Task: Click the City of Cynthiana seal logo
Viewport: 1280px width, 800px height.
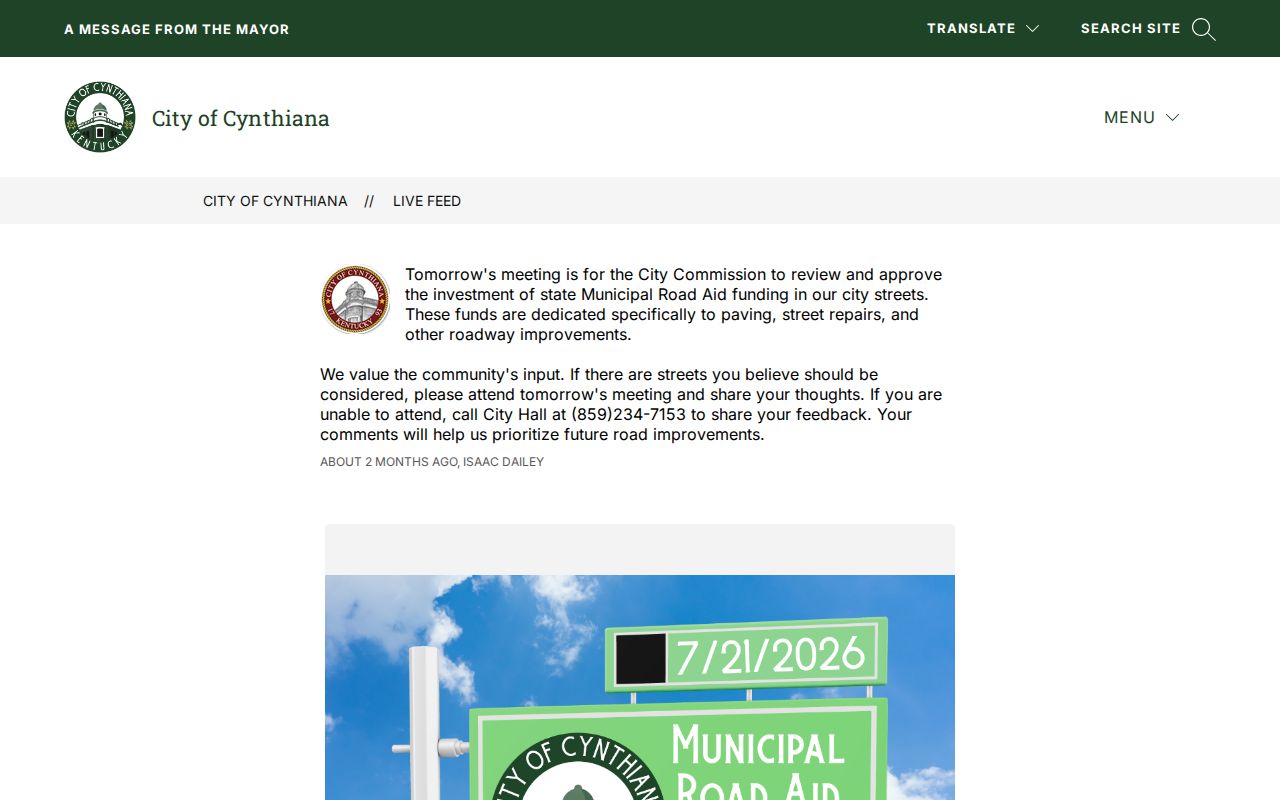Action: click(100, 117)
